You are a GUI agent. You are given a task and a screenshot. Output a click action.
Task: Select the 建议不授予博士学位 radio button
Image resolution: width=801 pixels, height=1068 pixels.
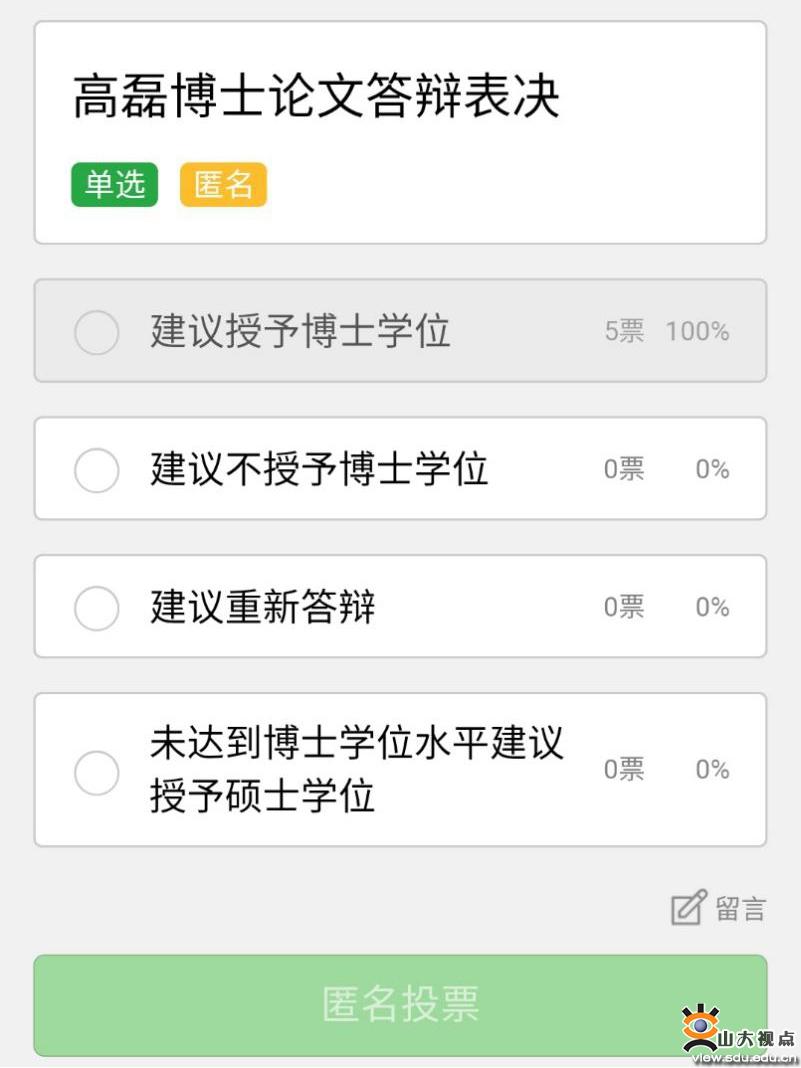click(x=96, y=470)
